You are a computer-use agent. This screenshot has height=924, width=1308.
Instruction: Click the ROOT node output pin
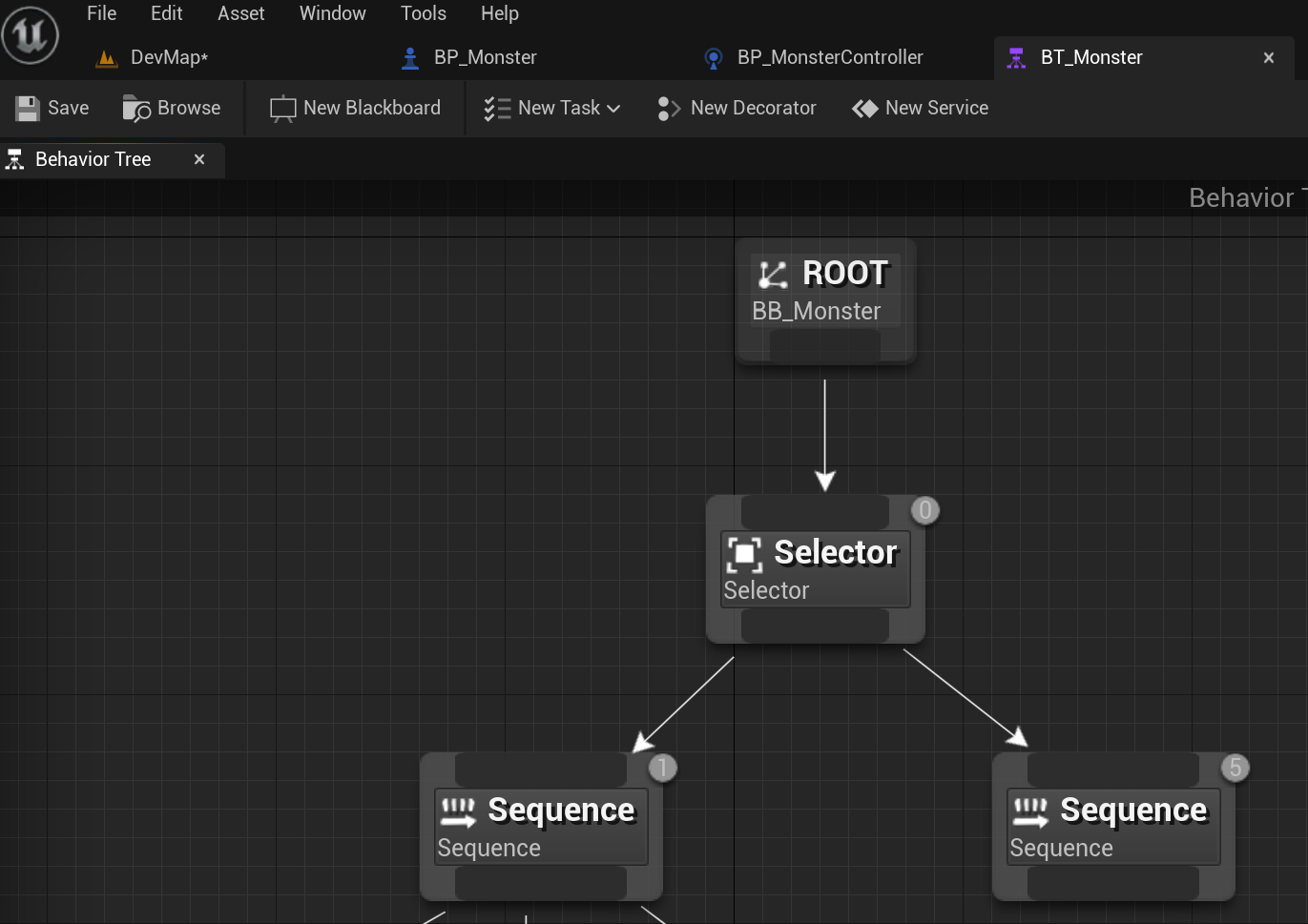coord(825,346)
